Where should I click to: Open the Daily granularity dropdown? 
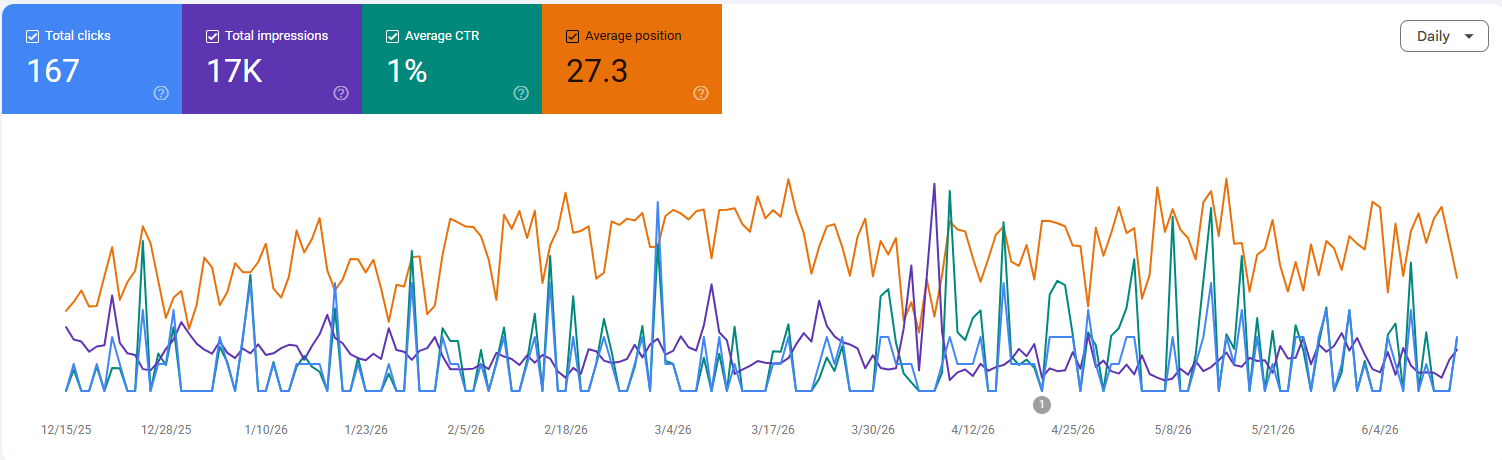coord(1444,36)
